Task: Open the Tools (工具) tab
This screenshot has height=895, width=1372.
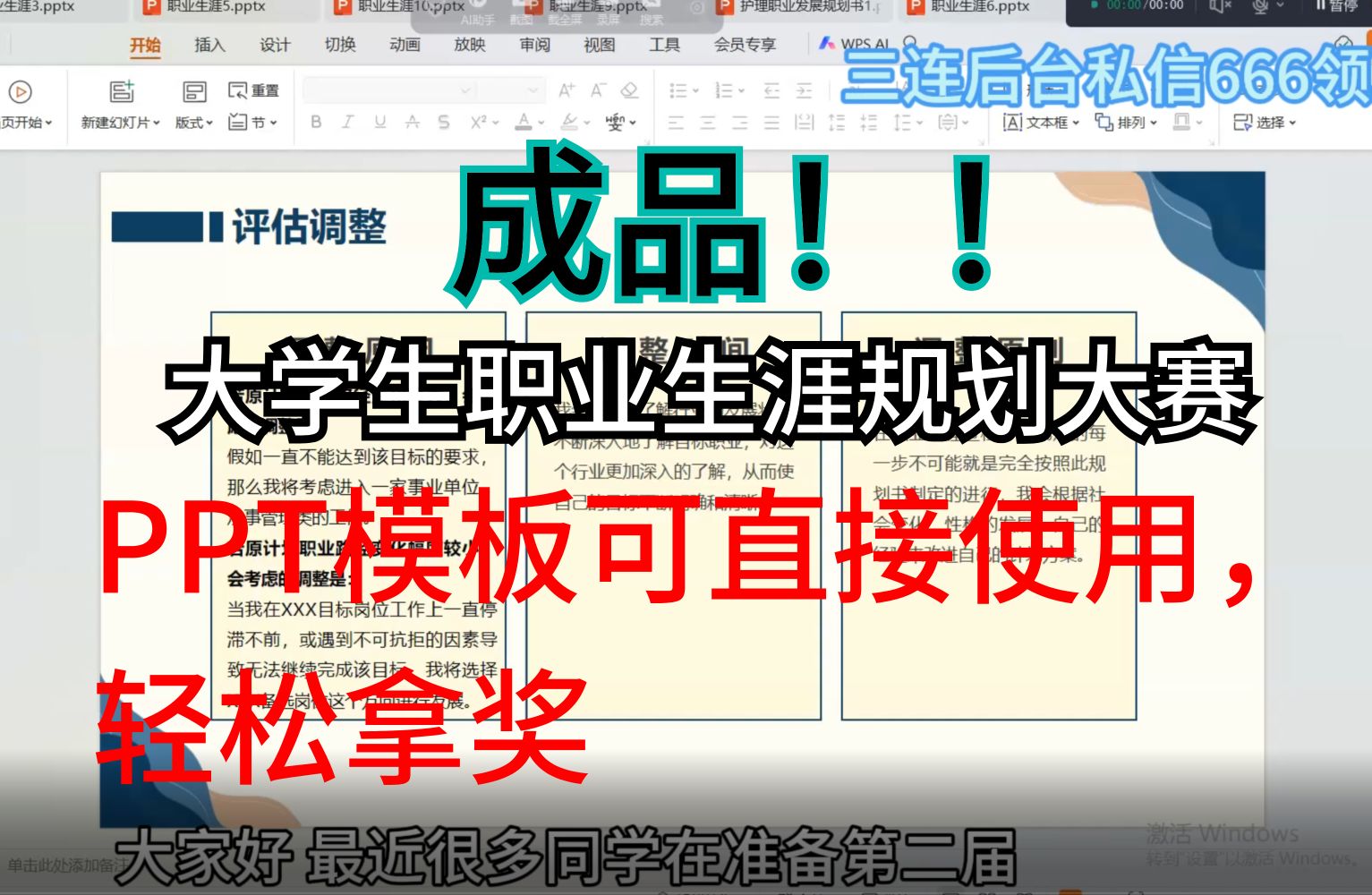Action: [664, 45]
